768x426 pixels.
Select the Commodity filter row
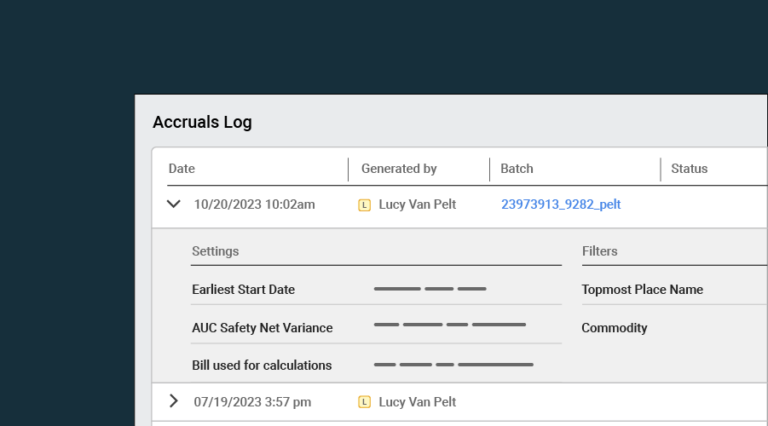(x=614, y=327)
